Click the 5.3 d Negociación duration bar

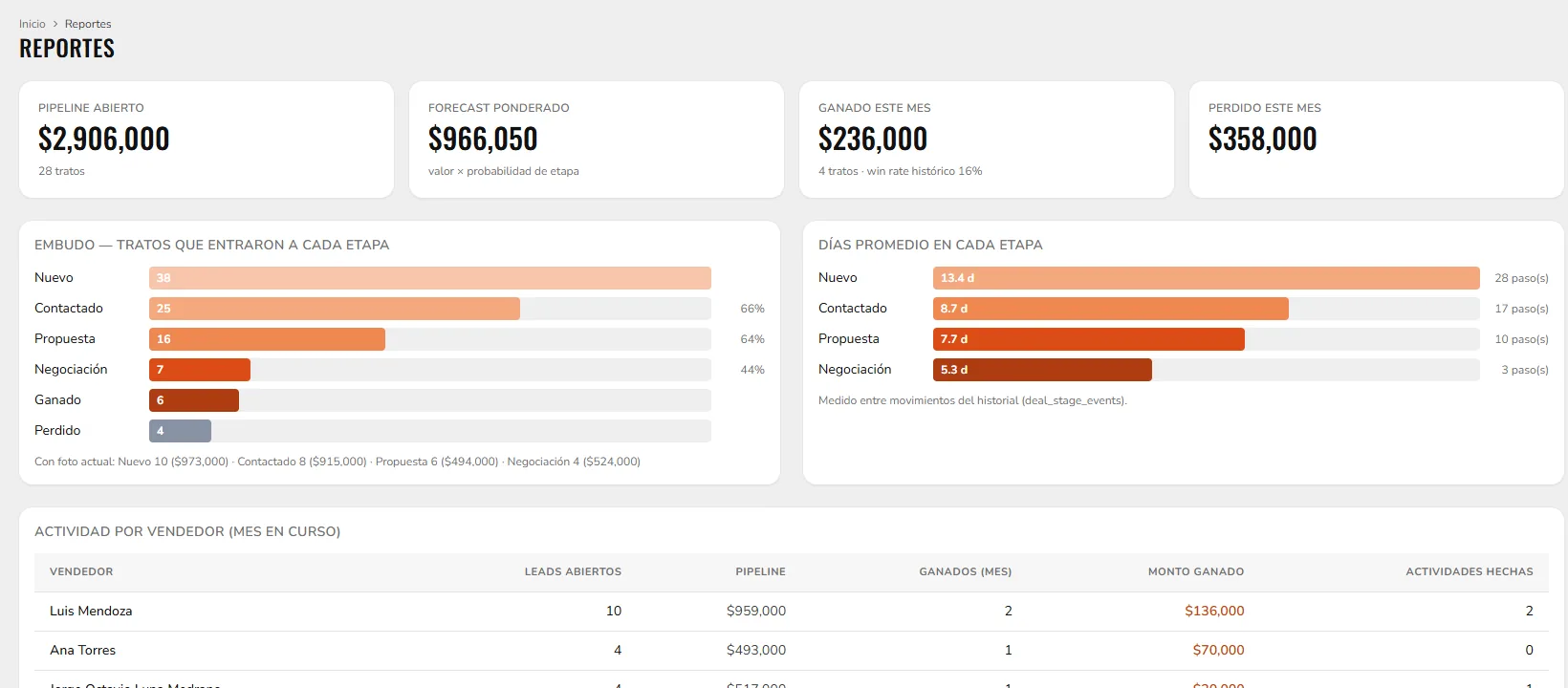tap(1042, 370)
